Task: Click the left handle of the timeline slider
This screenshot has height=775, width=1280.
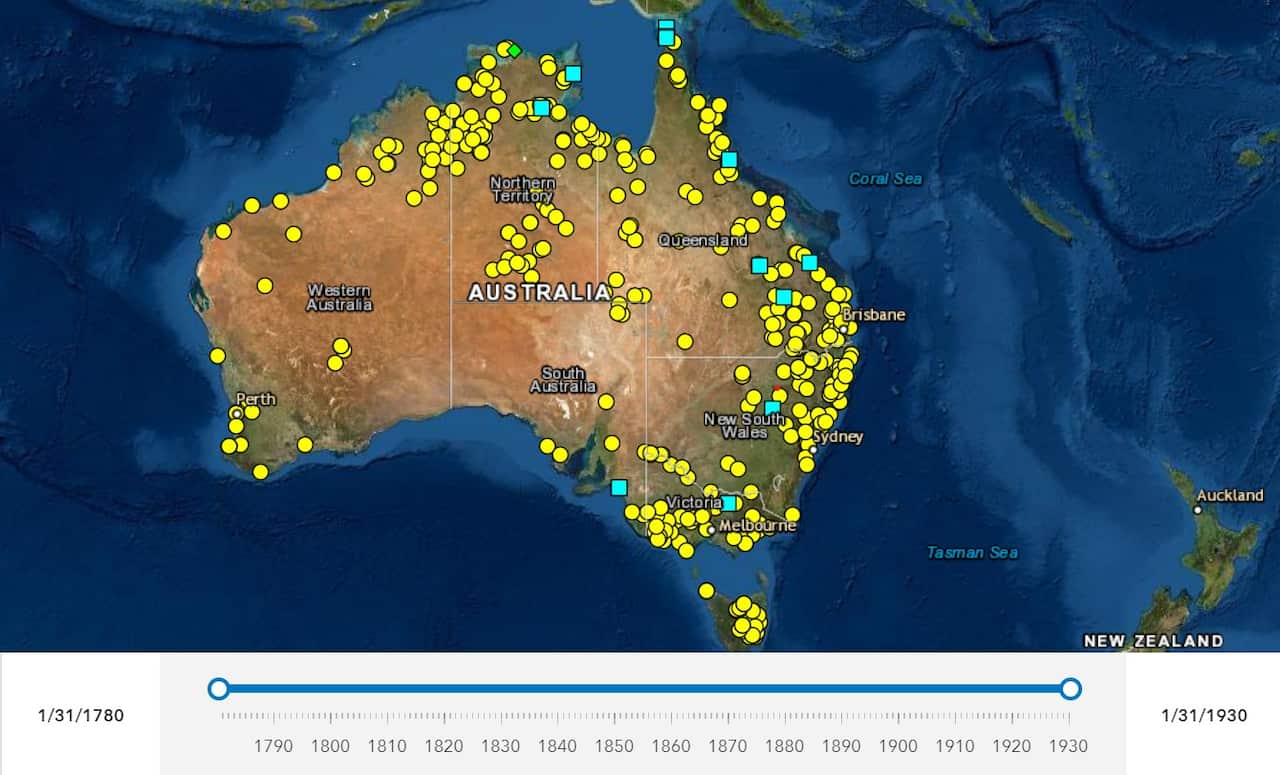Action: tap(218, 689)
